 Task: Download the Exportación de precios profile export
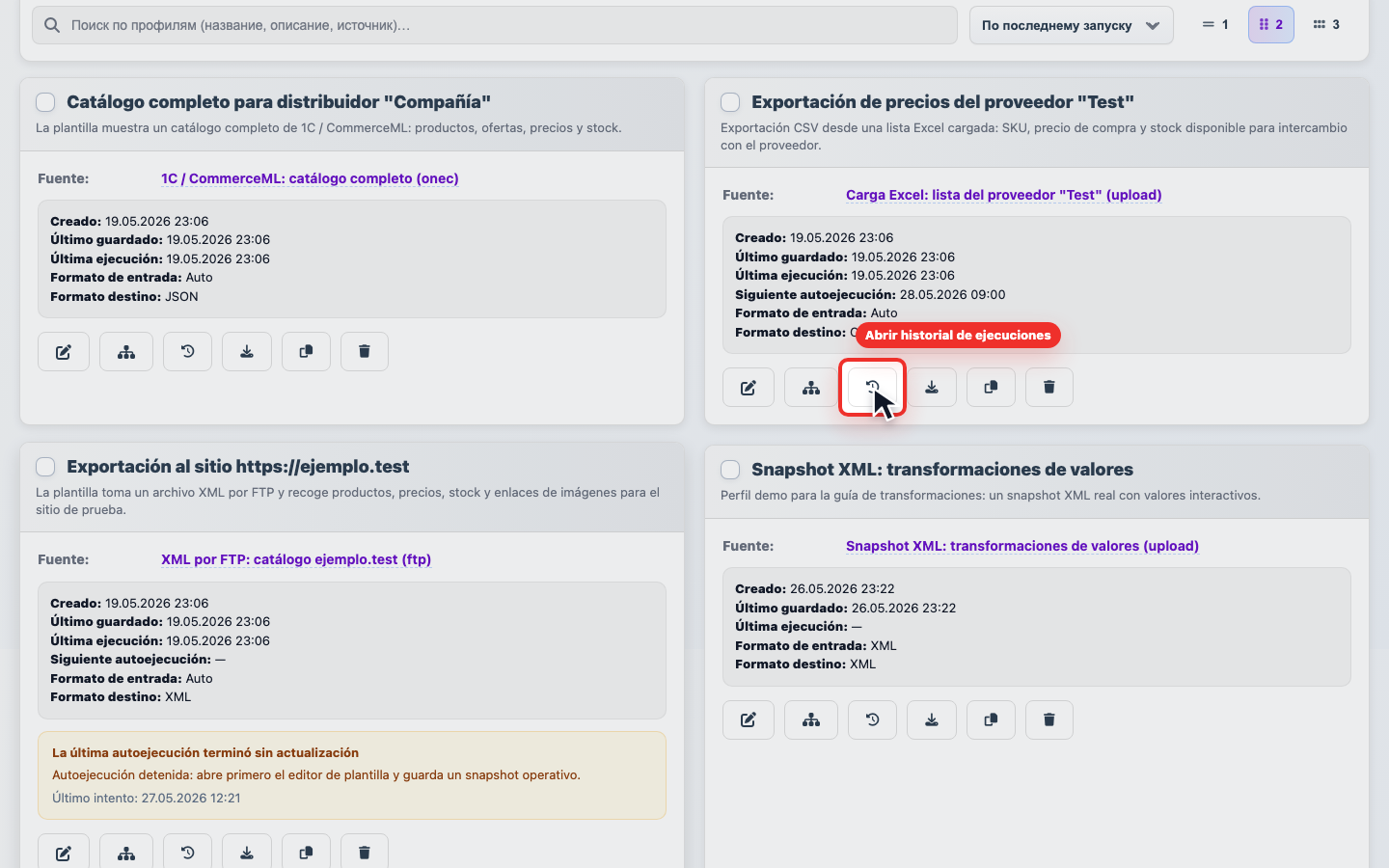932,388
